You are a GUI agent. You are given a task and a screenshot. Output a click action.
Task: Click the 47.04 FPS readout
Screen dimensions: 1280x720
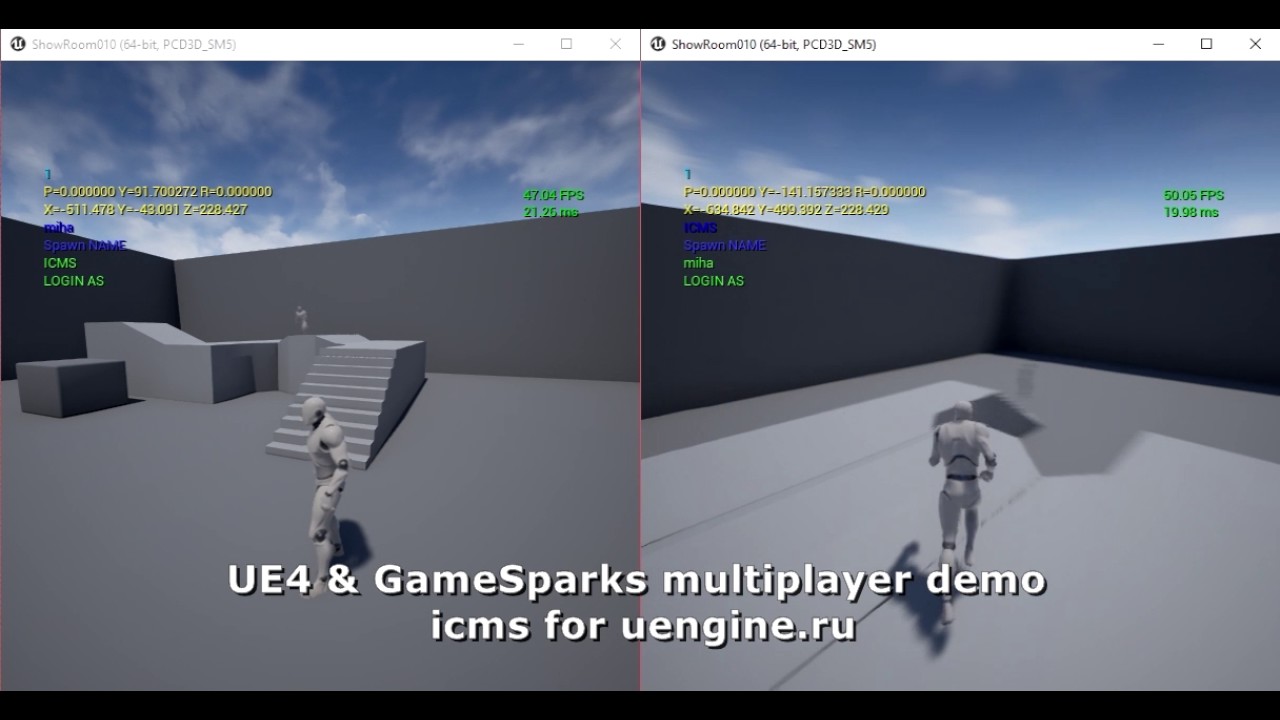click(x=553, y=195)
